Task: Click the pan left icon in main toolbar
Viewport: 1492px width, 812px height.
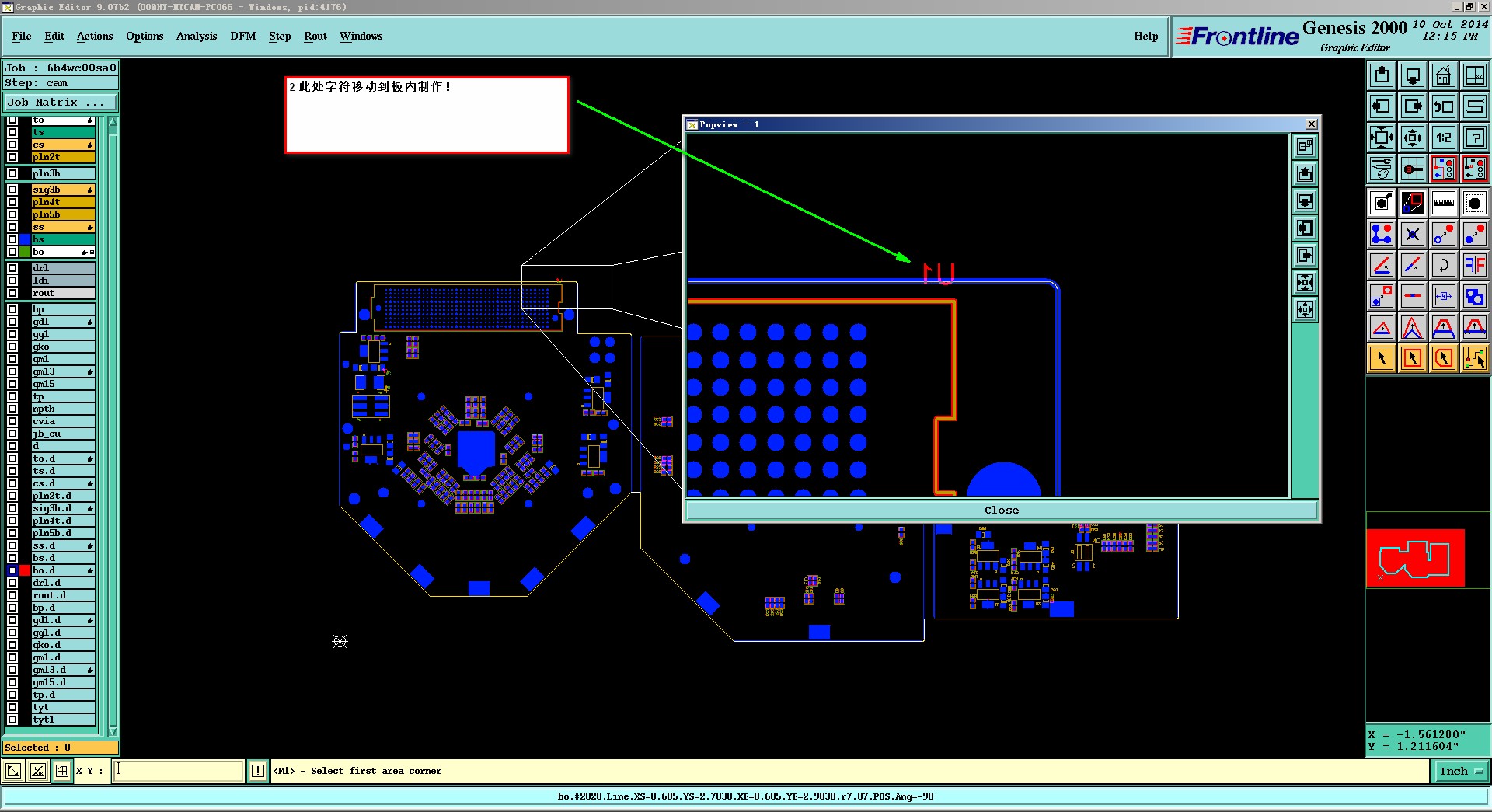Action: pos(1382,106)
